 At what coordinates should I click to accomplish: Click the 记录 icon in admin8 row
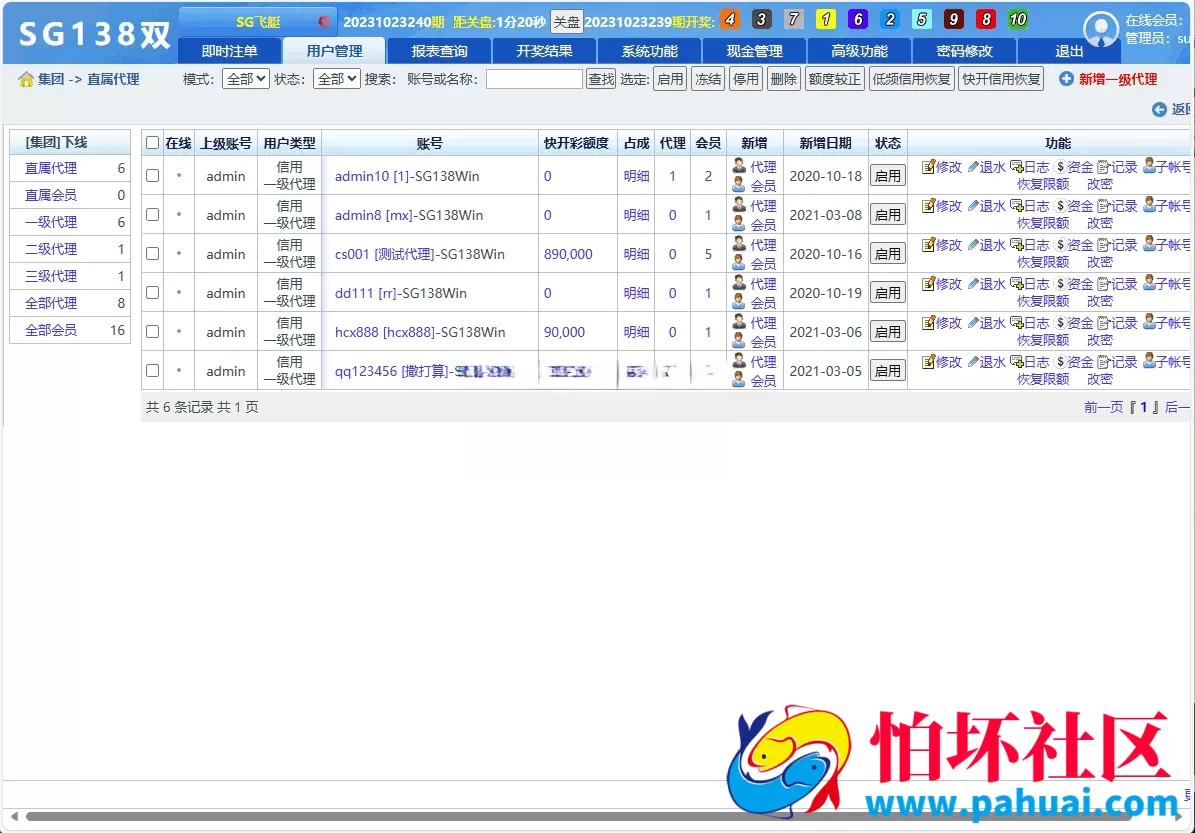click(1104, 206)
